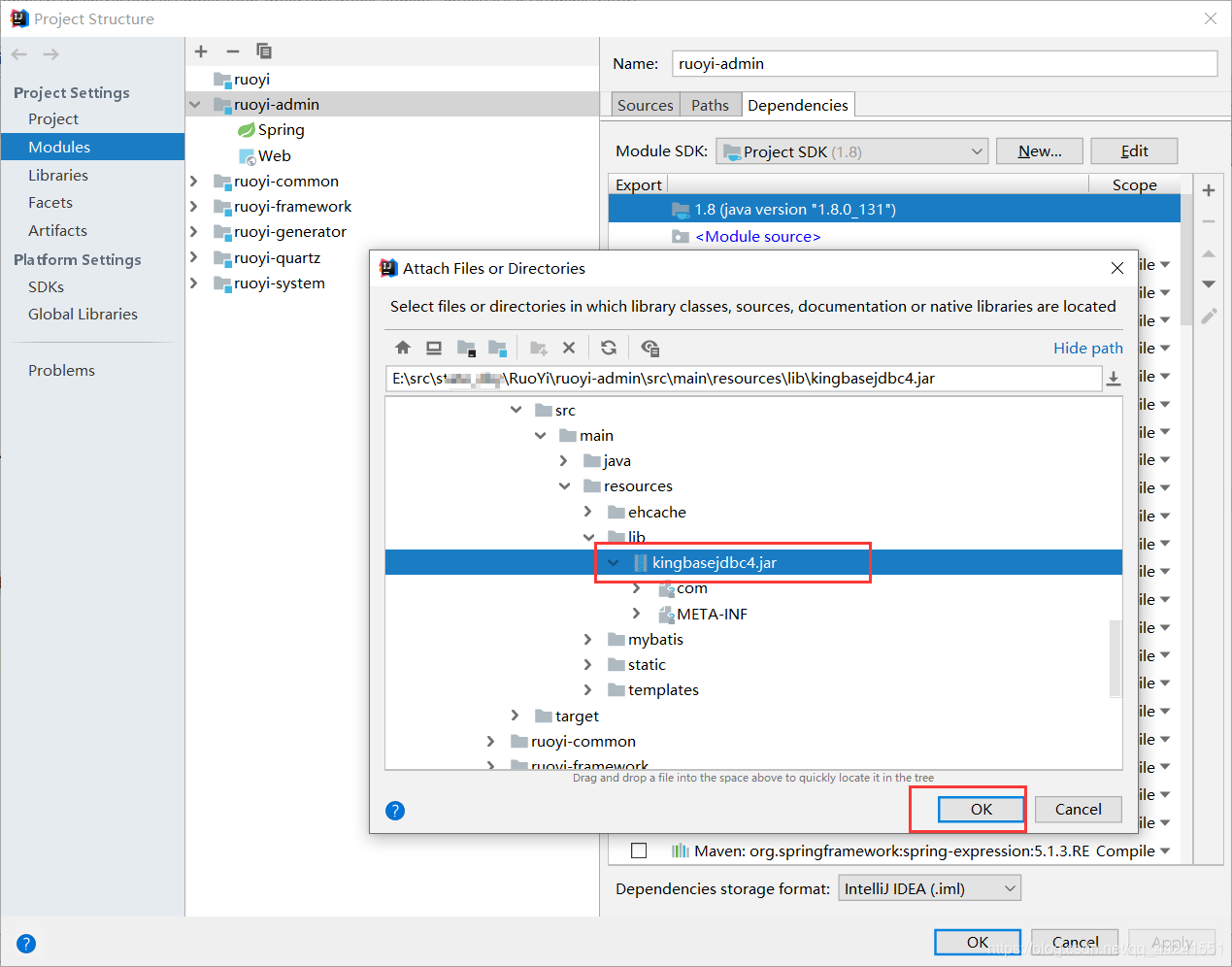Expand the ruoyi-quartz module
Image resolution: width=1232 pixels, height=967 pixels.
[x=194, y=257]
